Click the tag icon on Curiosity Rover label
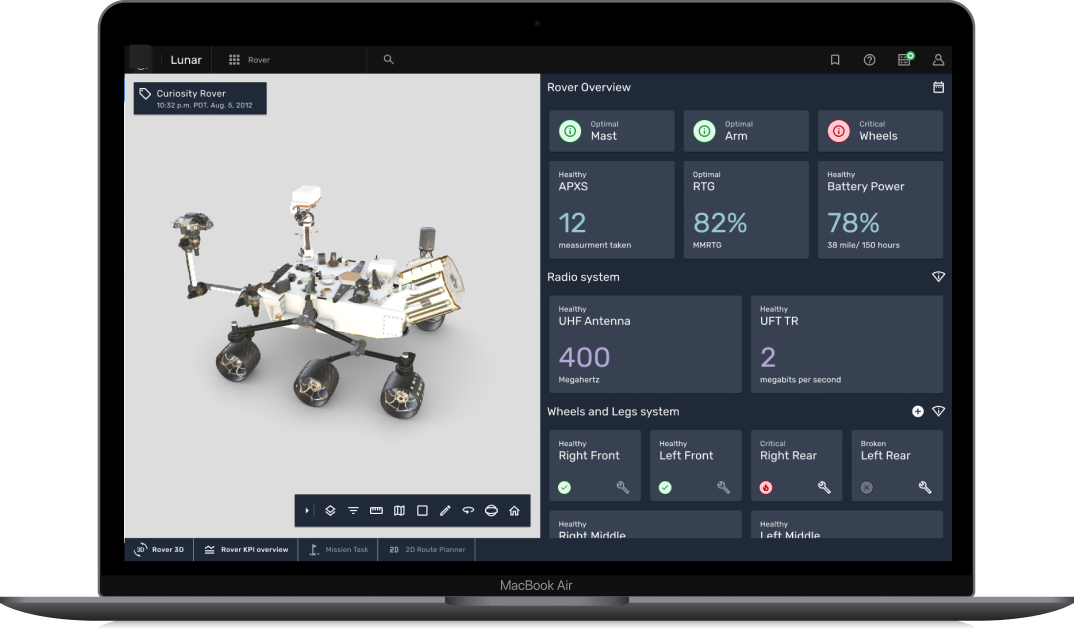Viewport: 1074px width, 629px height. (145, 94)
